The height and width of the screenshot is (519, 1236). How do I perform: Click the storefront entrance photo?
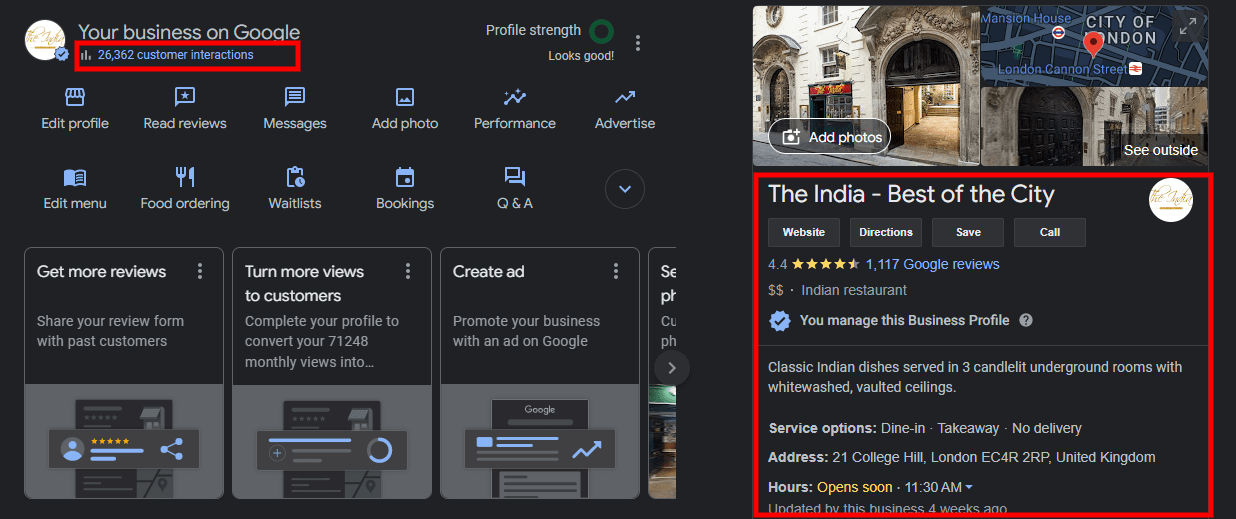point(866,86)
